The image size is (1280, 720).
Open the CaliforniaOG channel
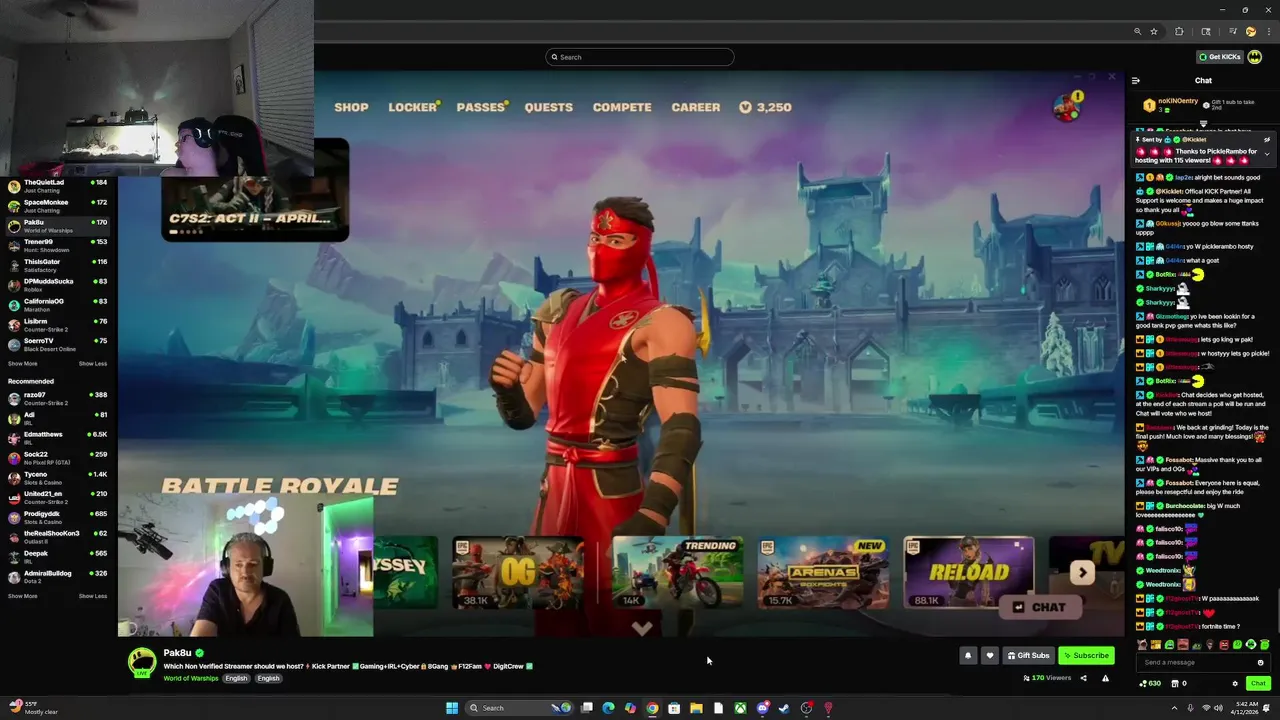click(x=58, y=305)
